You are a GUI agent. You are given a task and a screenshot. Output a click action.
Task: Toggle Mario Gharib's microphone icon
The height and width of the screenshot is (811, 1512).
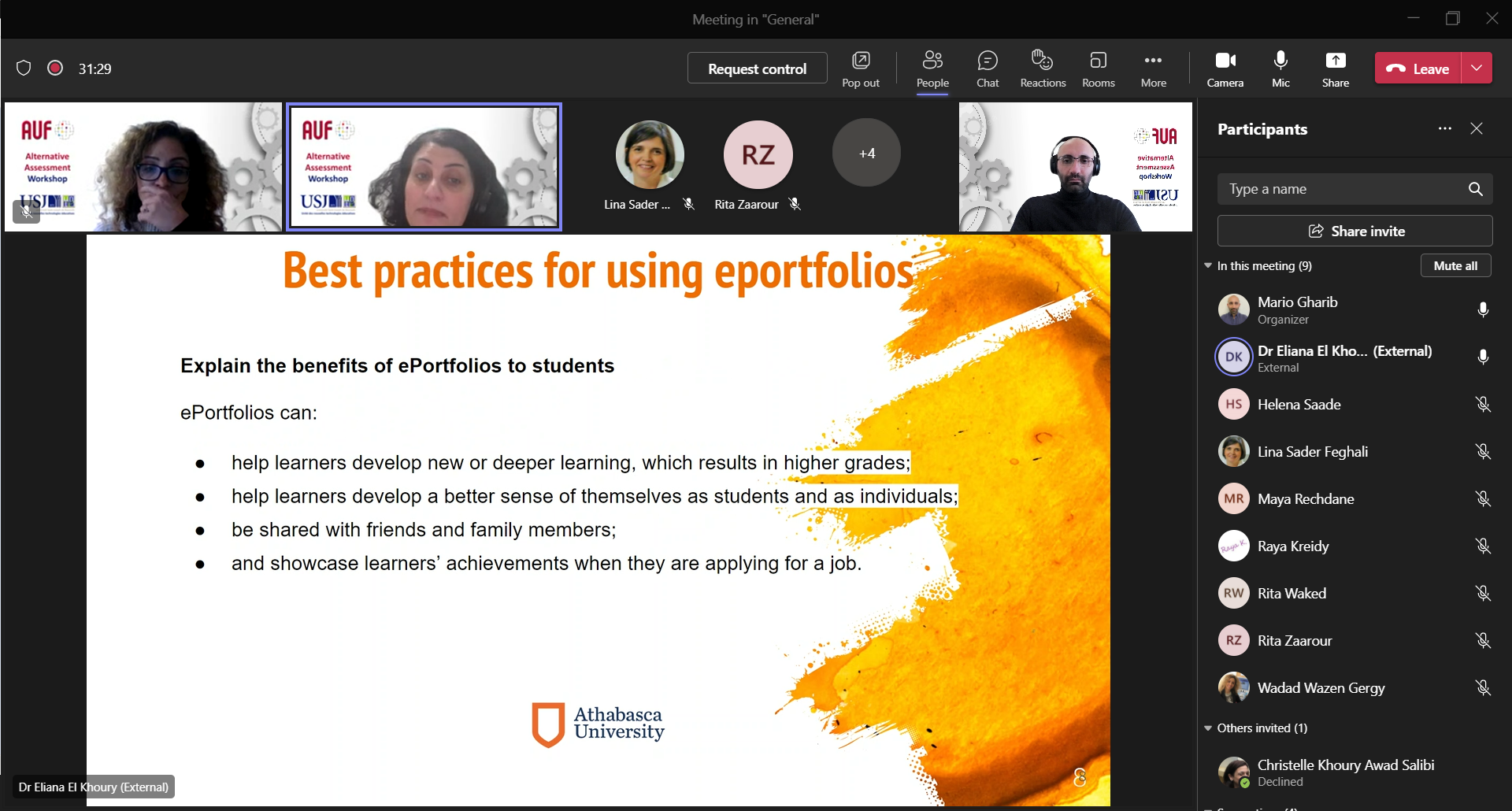[x=1483, y=309]
